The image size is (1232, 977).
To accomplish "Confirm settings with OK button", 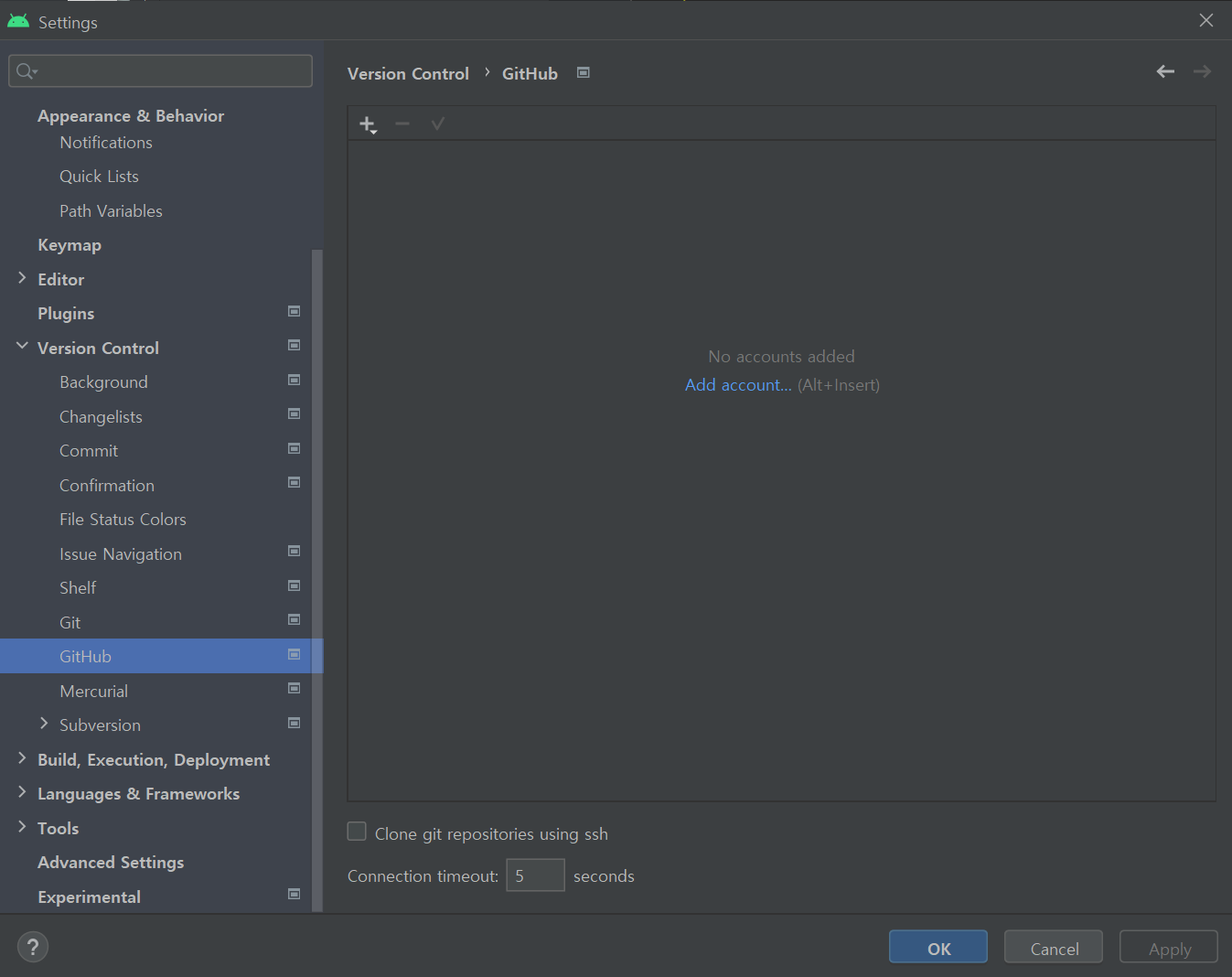I will pyautogui.click(x=938, y=947).
